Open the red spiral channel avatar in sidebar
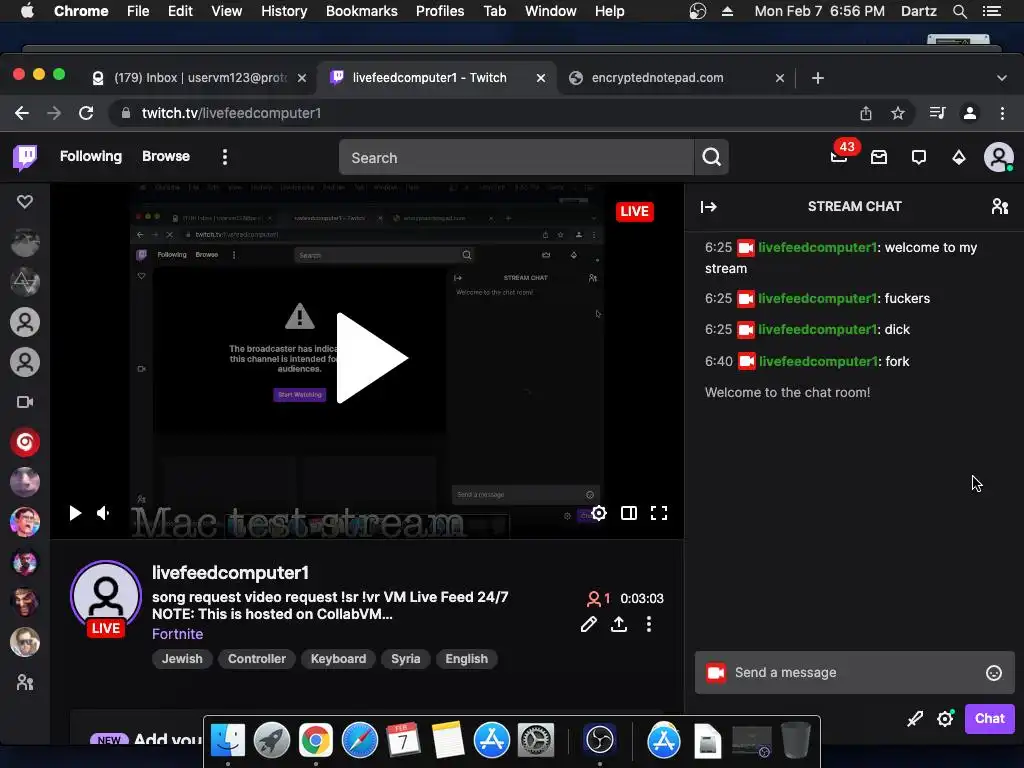 25,442
